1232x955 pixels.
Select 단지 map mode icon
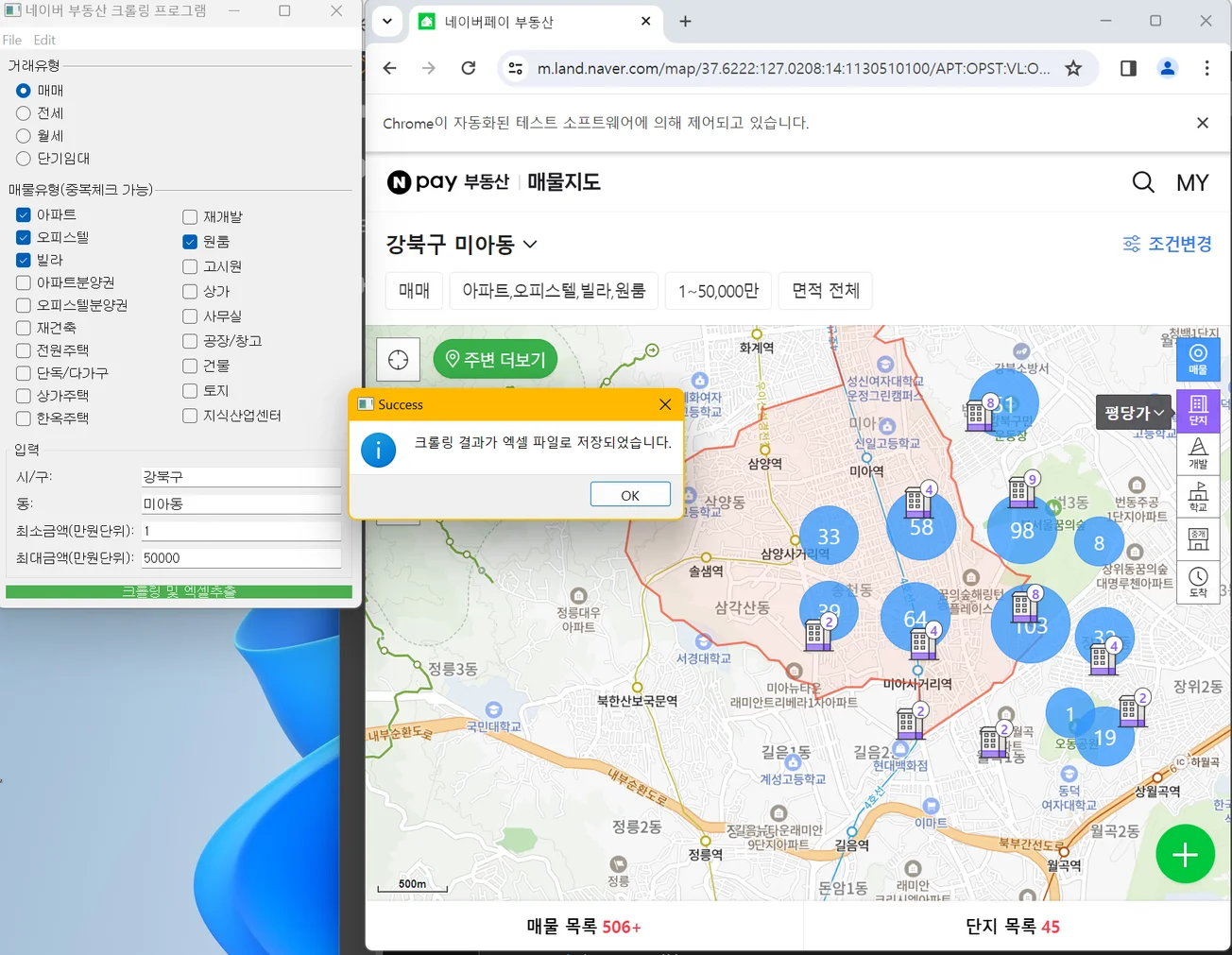click(1198, 410)
